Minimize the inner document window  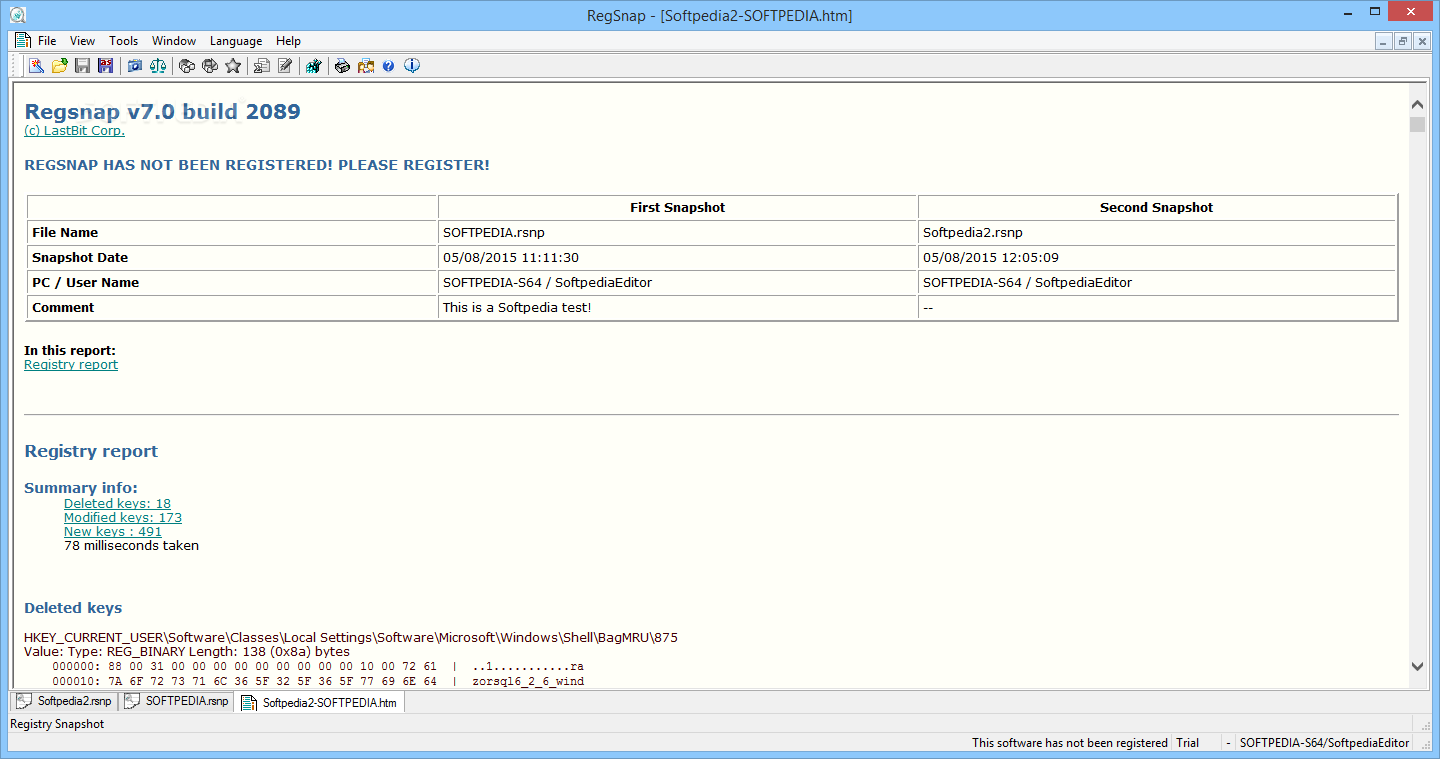point(1384,41)
